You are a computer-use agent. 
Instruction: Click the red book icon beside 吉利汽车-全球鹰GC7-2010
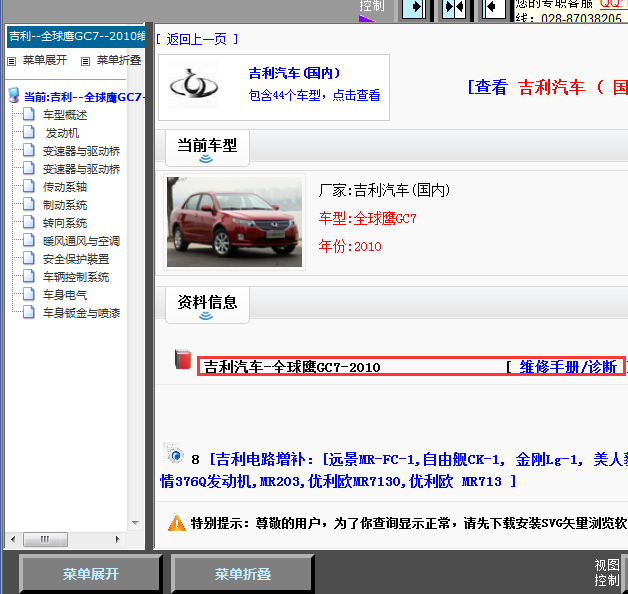point(183,359)
